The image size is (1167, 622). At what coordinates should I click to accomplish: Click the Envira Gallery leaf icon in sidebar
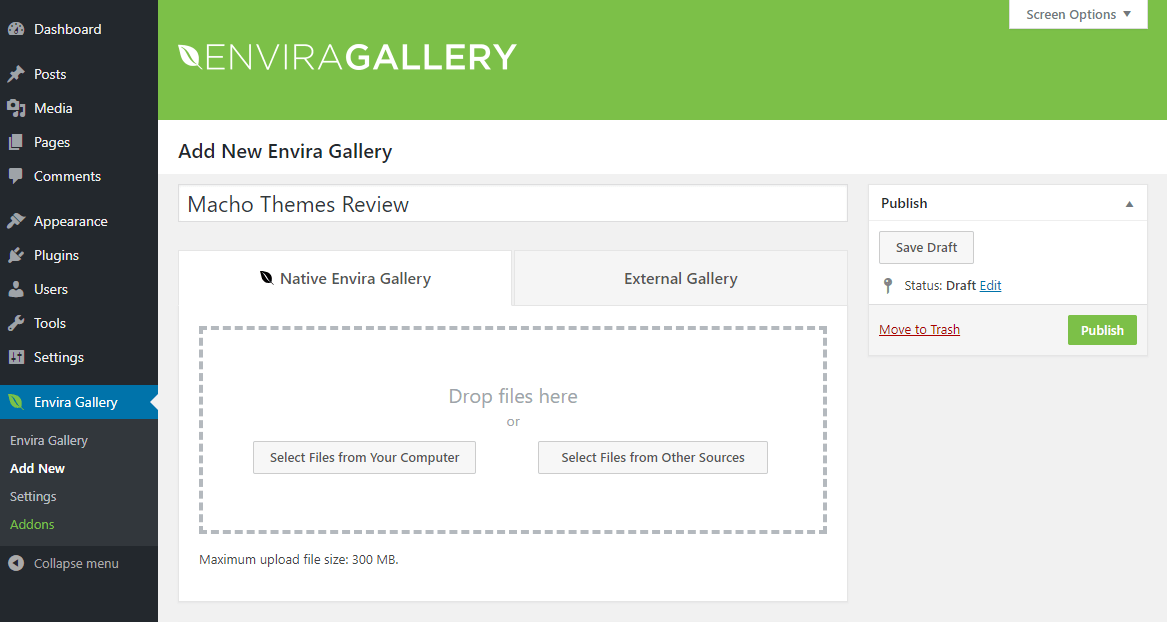16,402
